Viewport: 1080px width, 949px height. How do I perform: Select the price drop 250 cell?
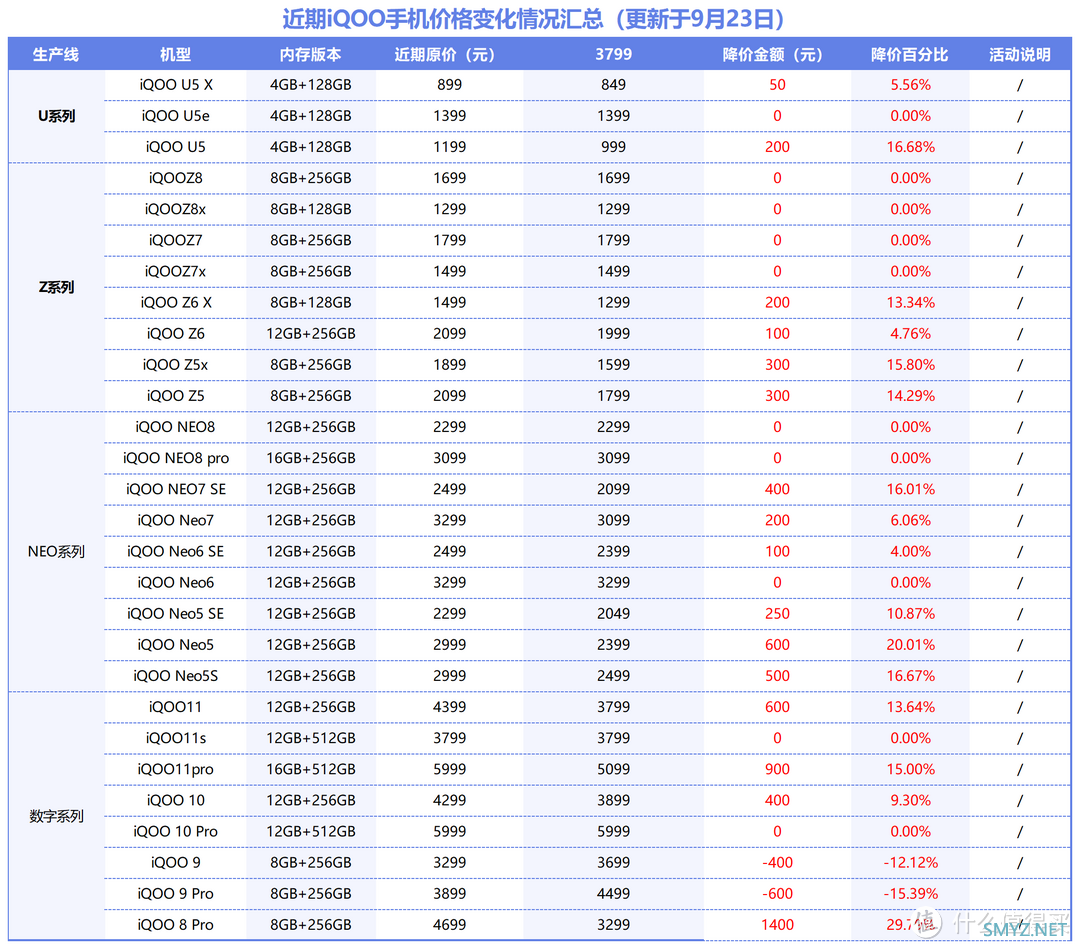coord(777,614)
